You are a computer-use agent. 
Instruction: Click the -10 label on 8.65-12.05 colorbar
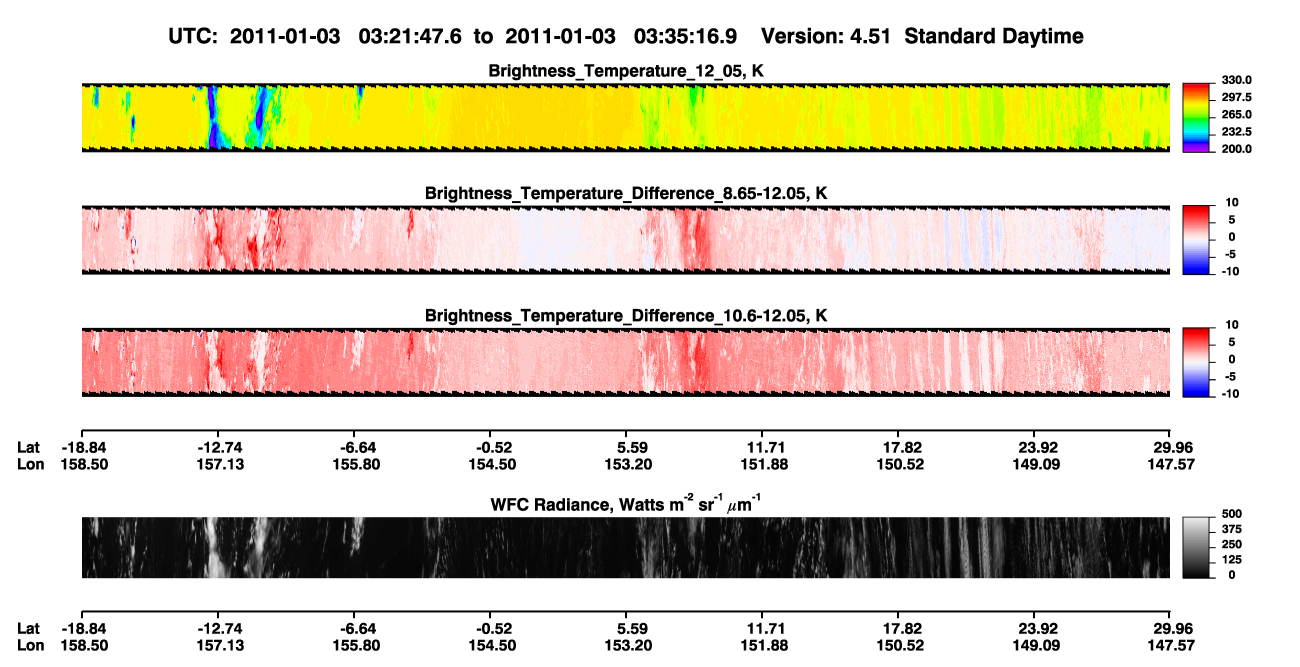coord(1231,271)
